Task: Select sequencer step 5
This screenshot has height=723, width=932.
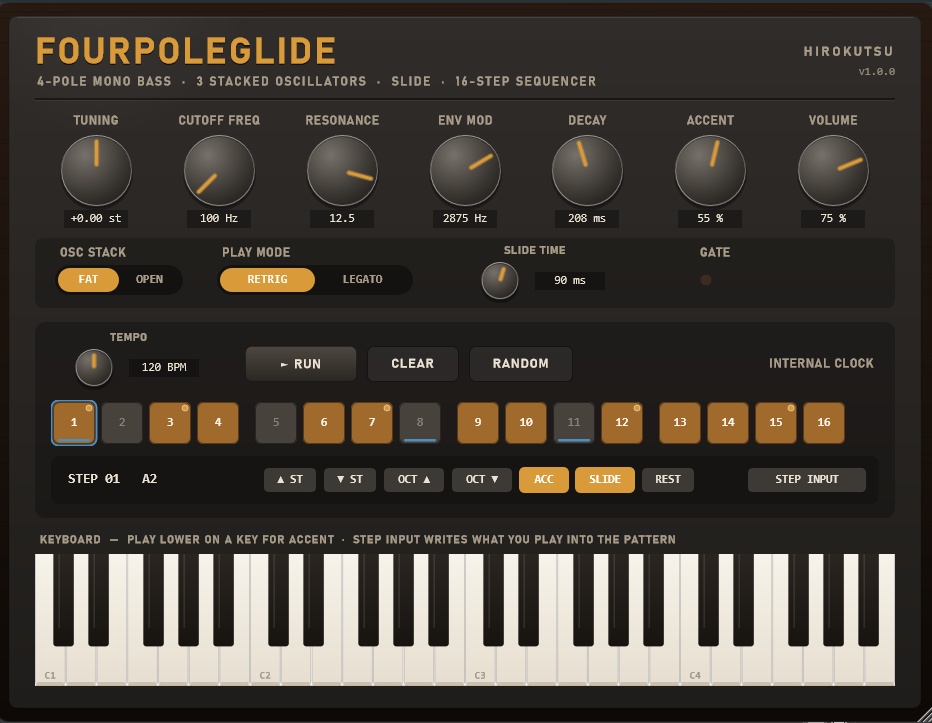Action: click(x=276, y=423)
